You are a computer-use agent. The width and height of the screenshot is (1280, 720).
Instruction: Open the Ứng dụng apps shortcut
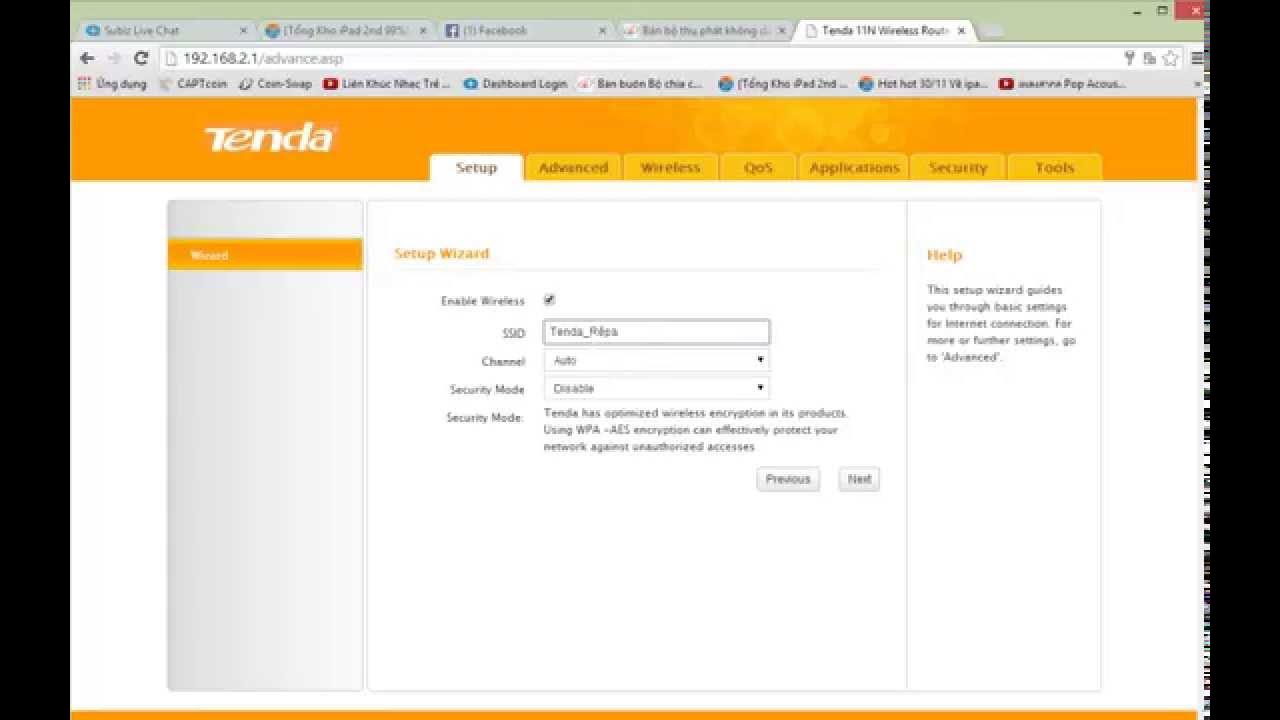[x=111, y=84]
